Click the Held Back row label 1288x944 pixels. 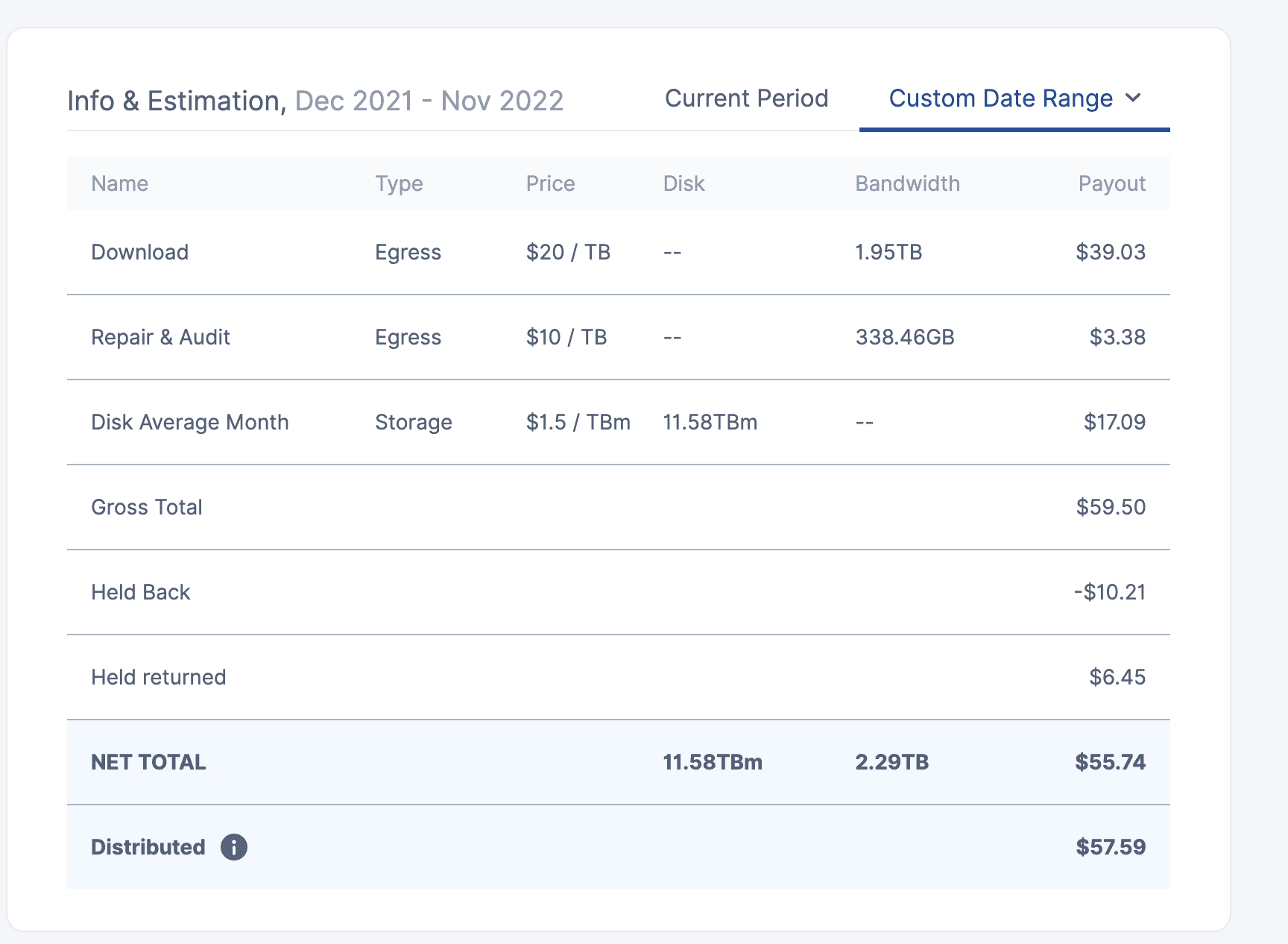[x=140, y=592]
